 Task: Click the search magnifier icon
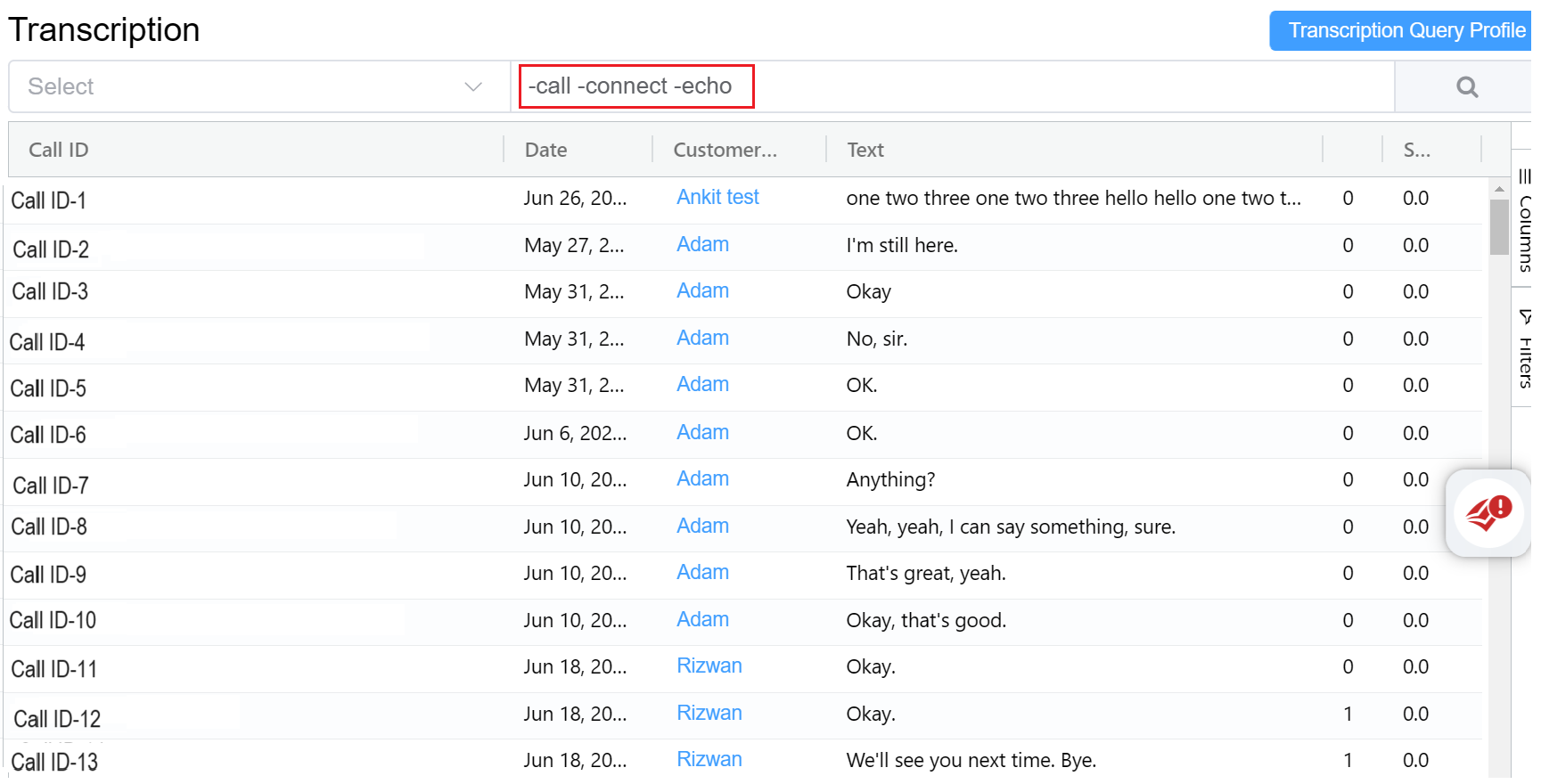(x=1466, y=87)
